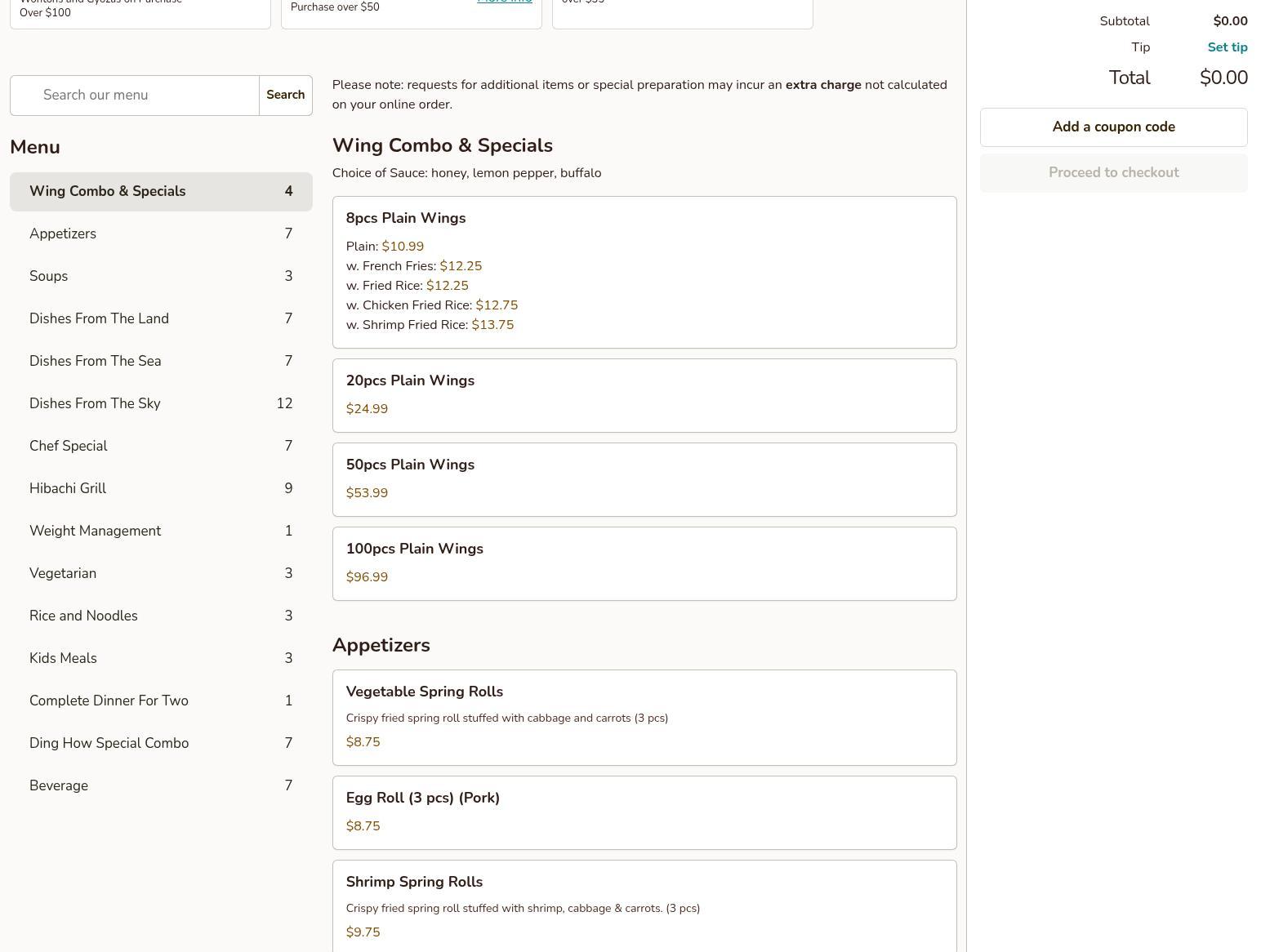Go to Beverage category
Viewport: 1261px width, 952px height.
coord(161,786)
